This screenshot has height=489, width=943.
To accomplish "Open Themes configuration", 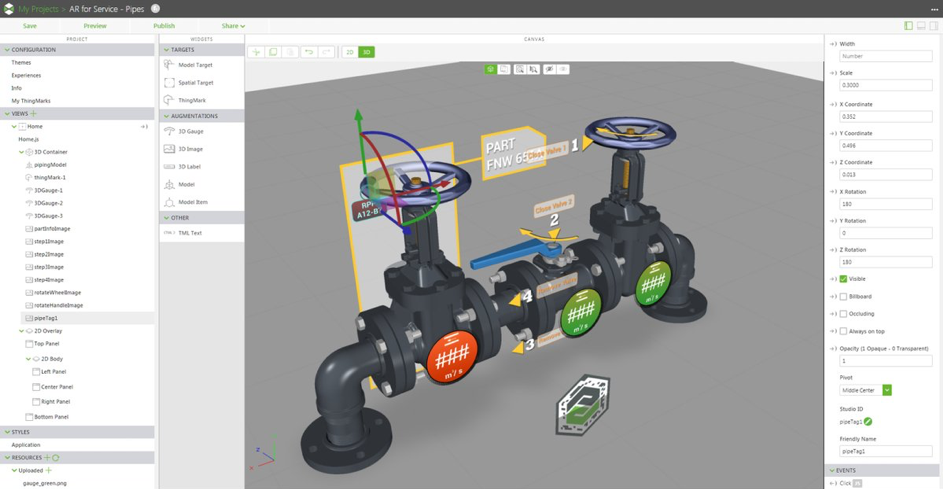I will point(21,63).
